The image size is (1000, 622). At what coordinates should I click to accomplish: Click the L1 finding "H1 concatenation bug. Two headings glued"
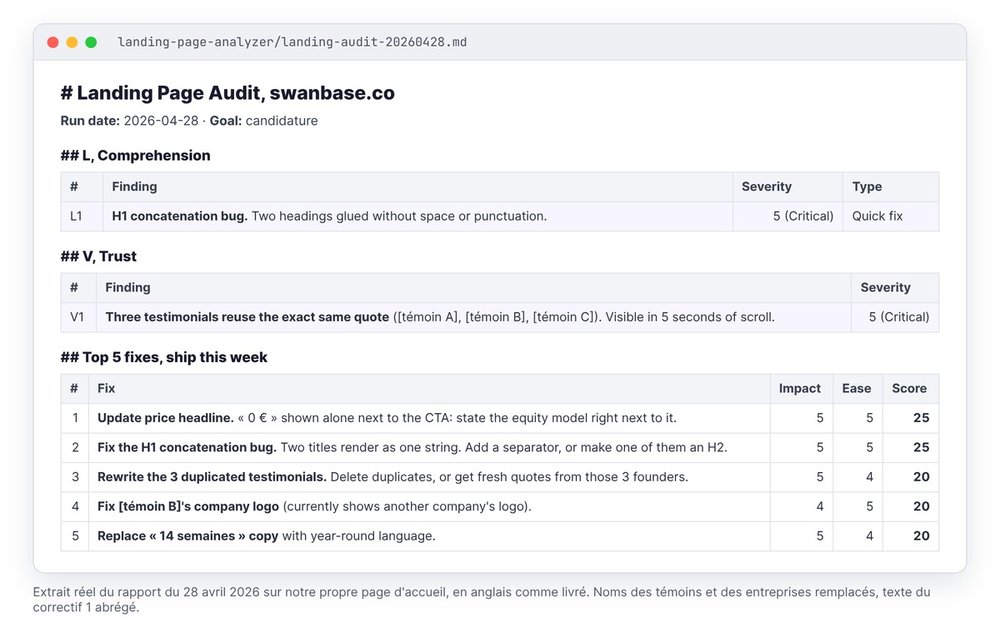click(329, 216)
